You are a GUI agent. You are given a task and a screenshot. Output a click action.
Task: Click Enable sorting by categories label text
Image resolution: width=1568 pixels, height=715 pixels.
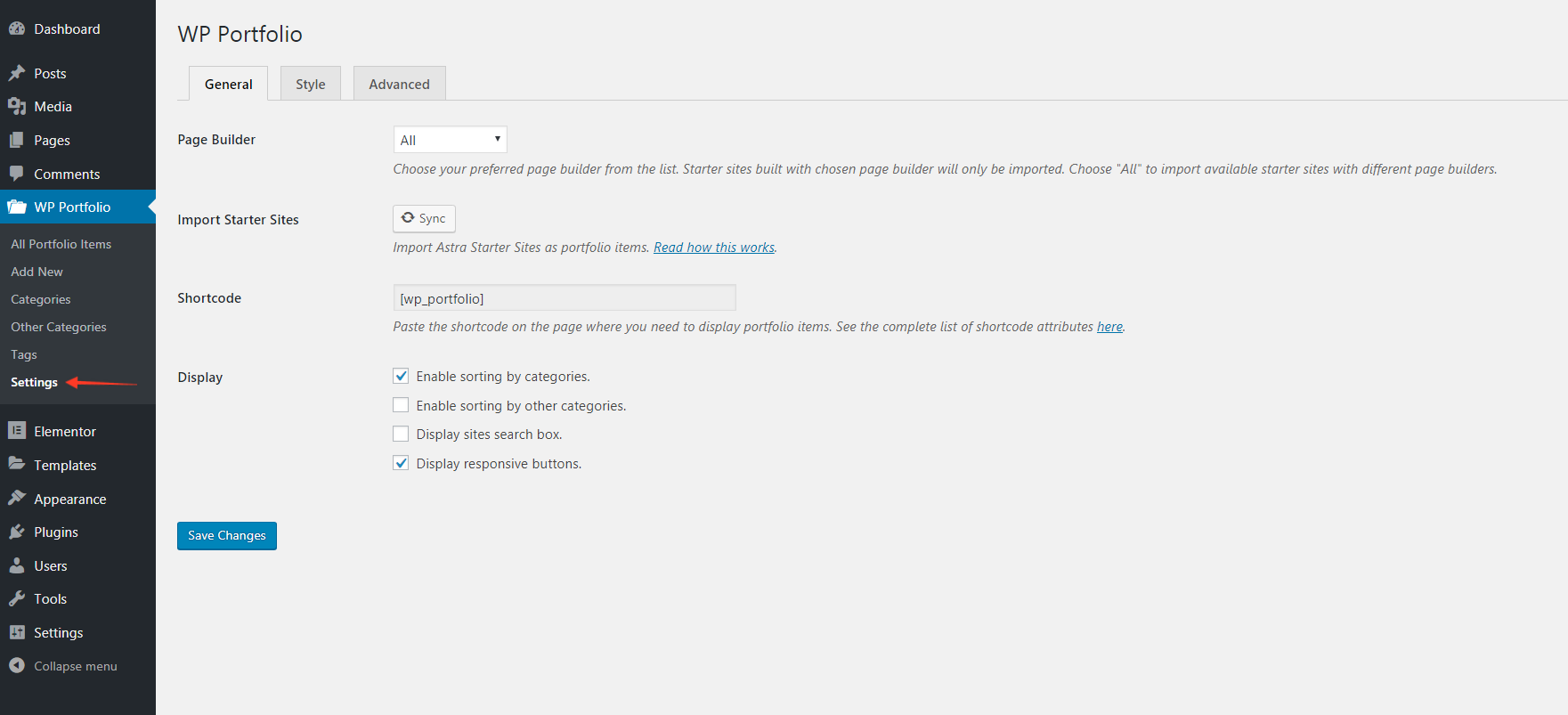(503, 377)
